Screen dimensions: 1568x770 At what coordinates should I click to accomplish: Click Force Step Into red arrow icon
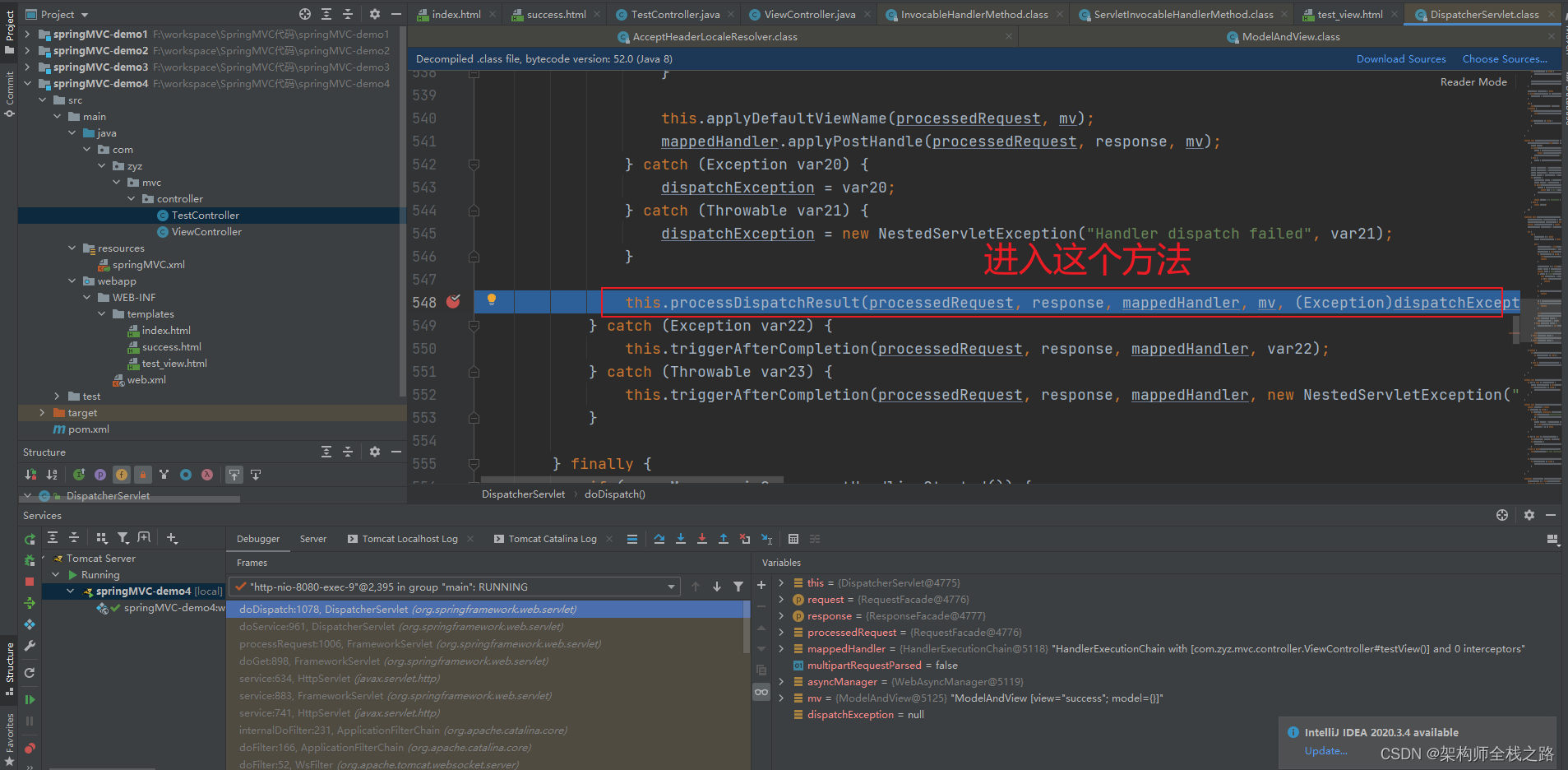point(702,539)
